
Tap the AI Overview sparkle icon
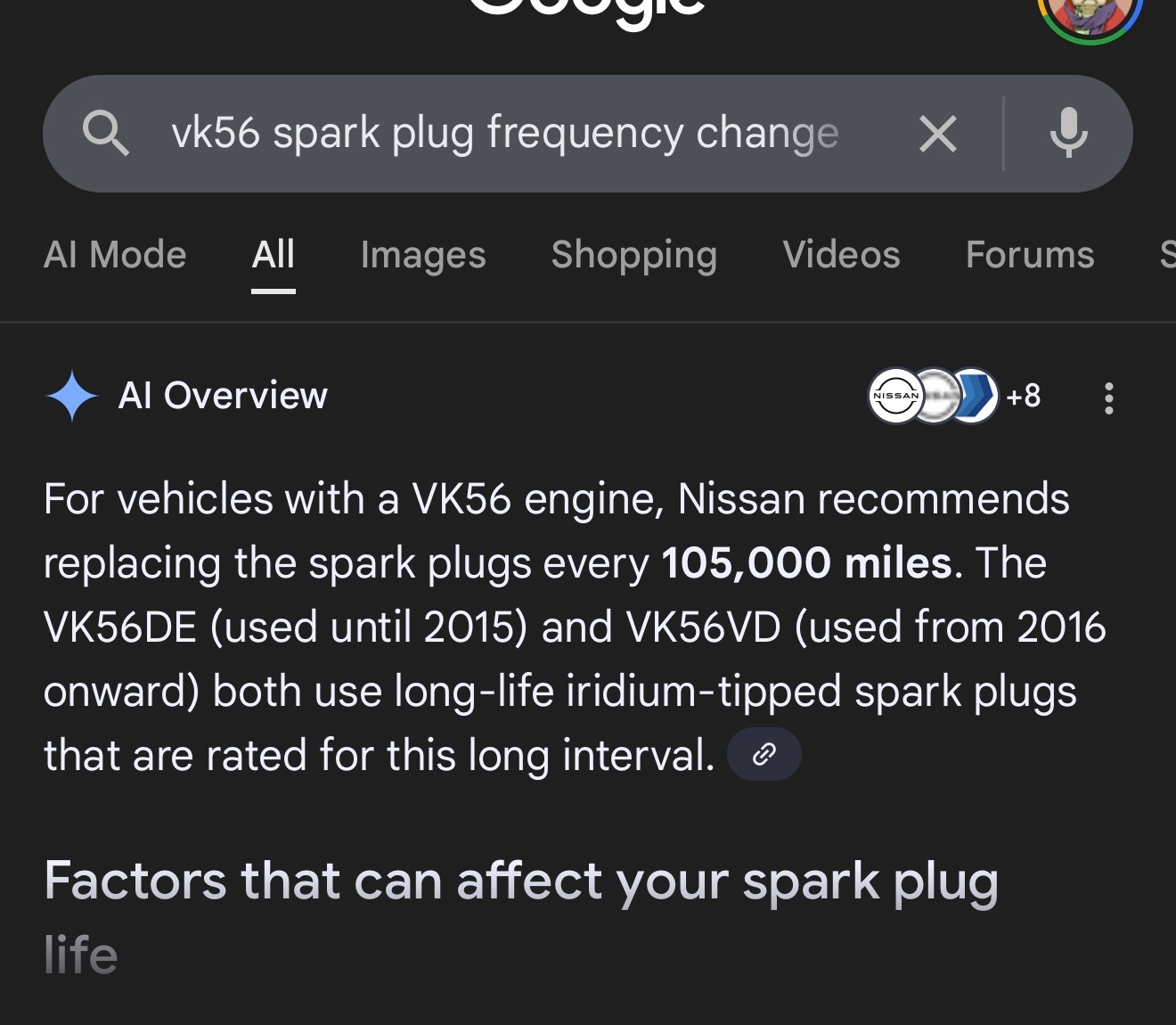[71, 396]
